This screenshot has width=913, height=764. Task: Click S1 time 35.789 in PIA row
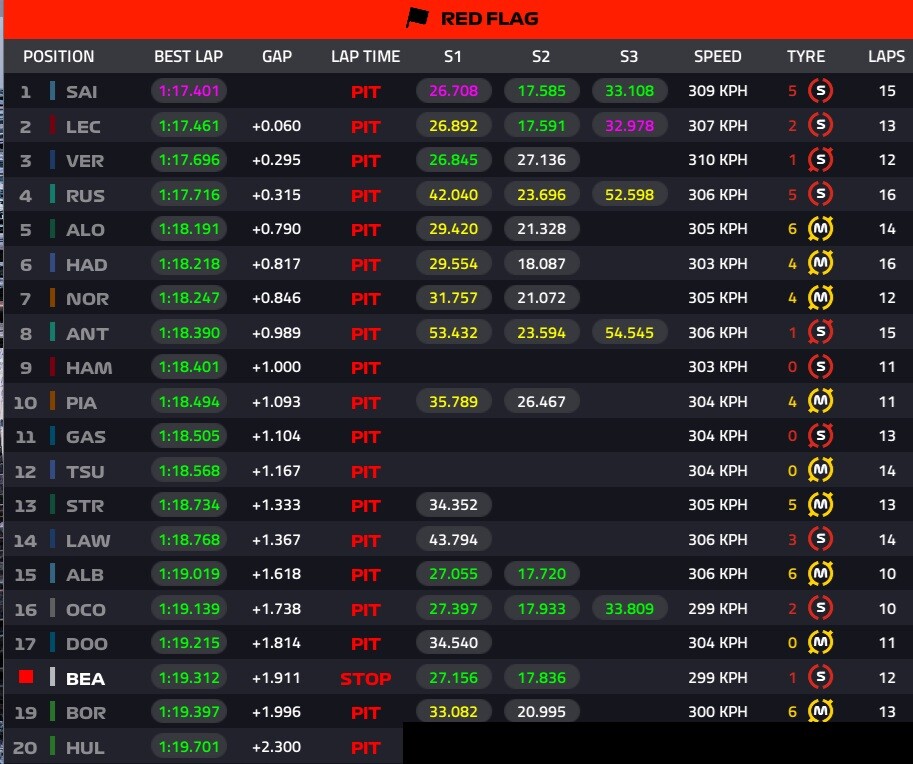pyautogui.click(x=454, y=401)
